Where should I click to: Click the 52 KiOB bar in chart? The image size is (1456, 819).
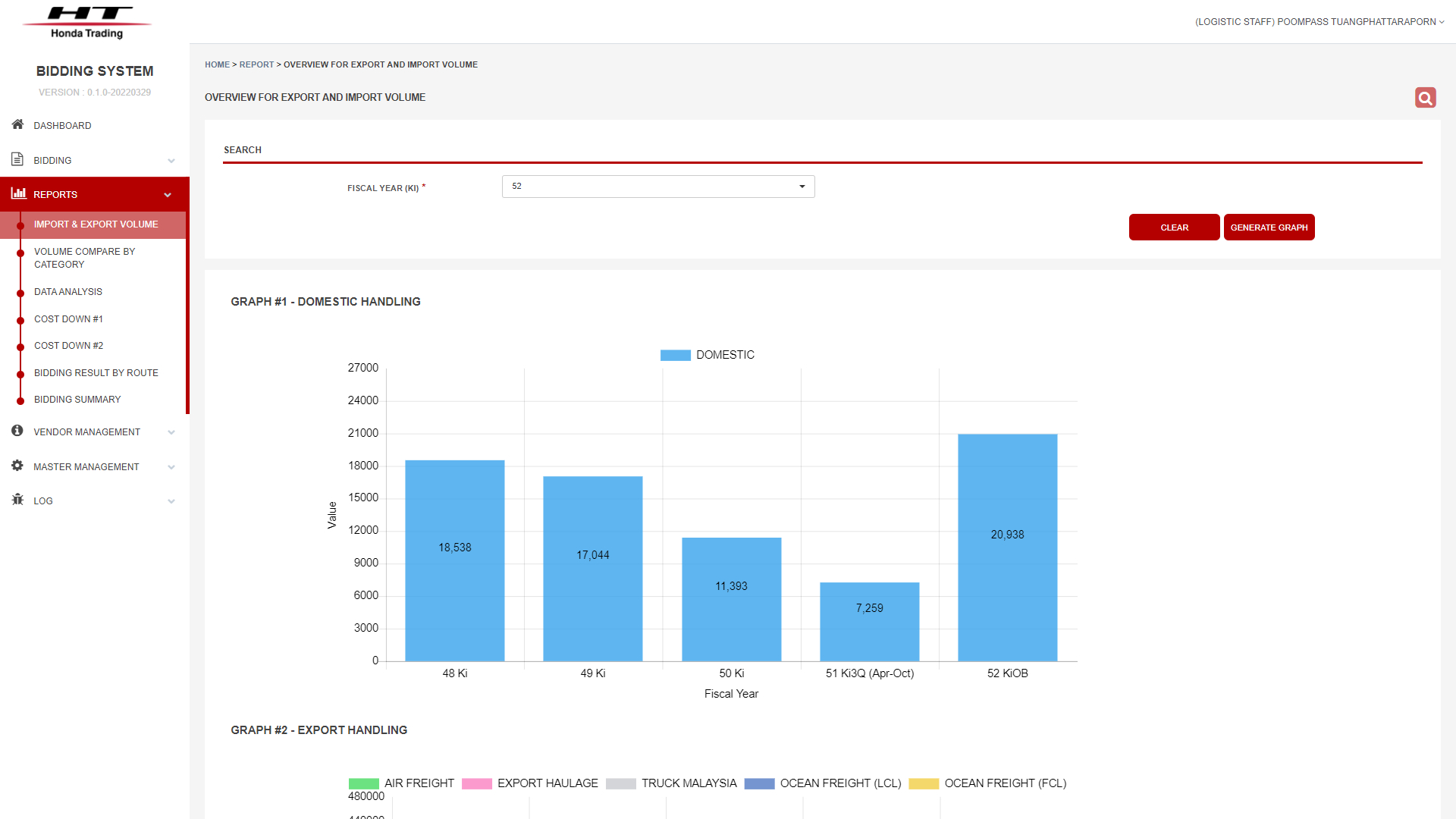click(1007, 548)
